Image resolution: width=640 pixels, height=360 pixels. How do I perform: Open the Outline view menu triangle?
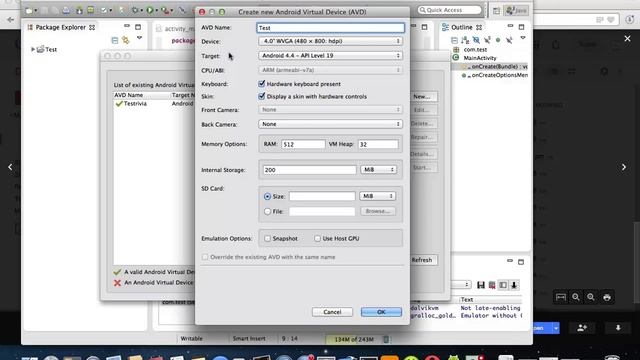point(523,38)
